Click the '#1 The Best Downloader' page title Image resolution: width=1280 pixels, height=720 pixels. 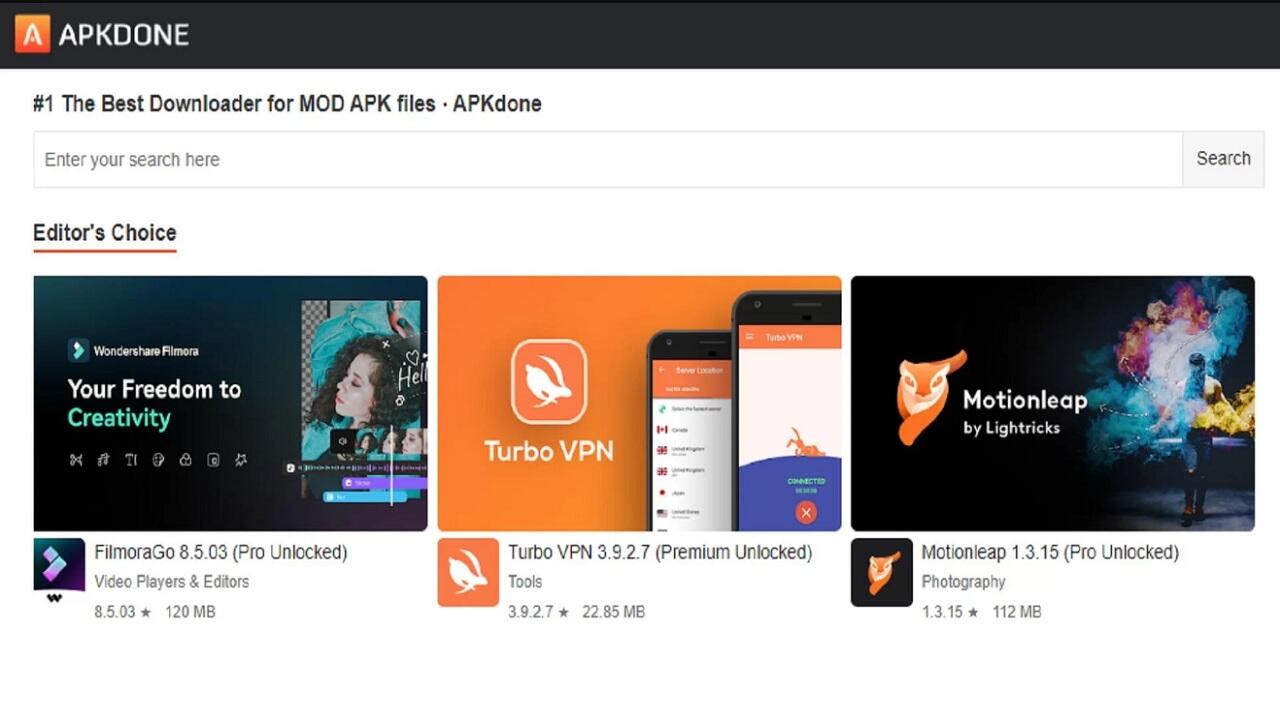(x=287, y=103)
